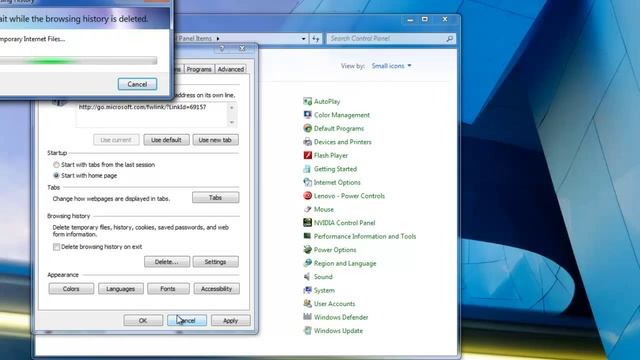Enable Delete browsing history on exit
This screenshot has width=640, height=360.
pos(56,247)
